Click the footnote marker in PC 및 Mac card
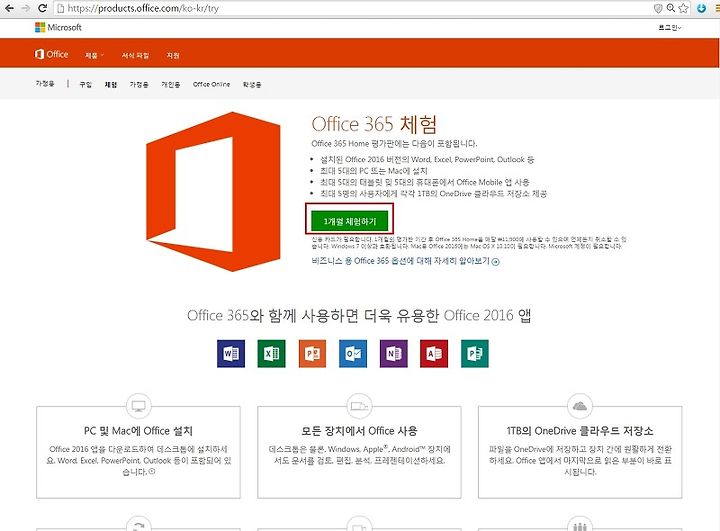 tap(152, 471)
